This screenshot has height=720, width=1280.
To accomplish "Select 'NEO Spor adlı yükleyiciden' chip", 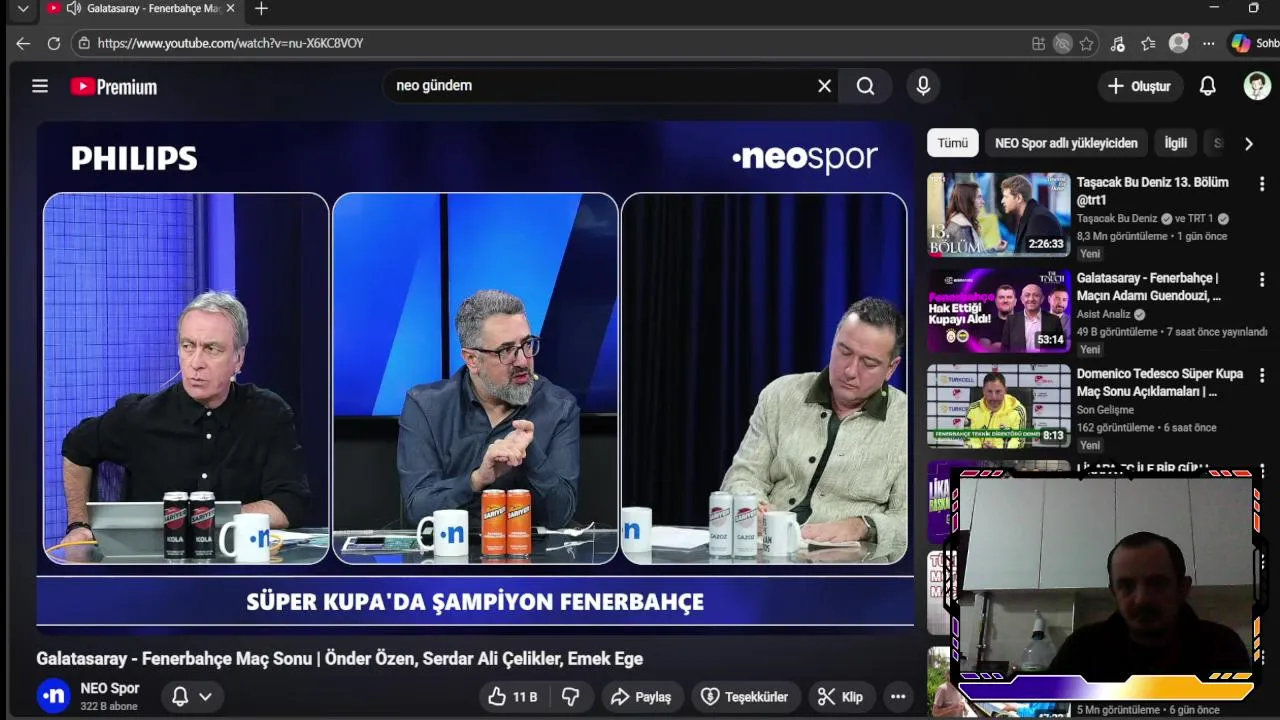I will [1066, 143].
